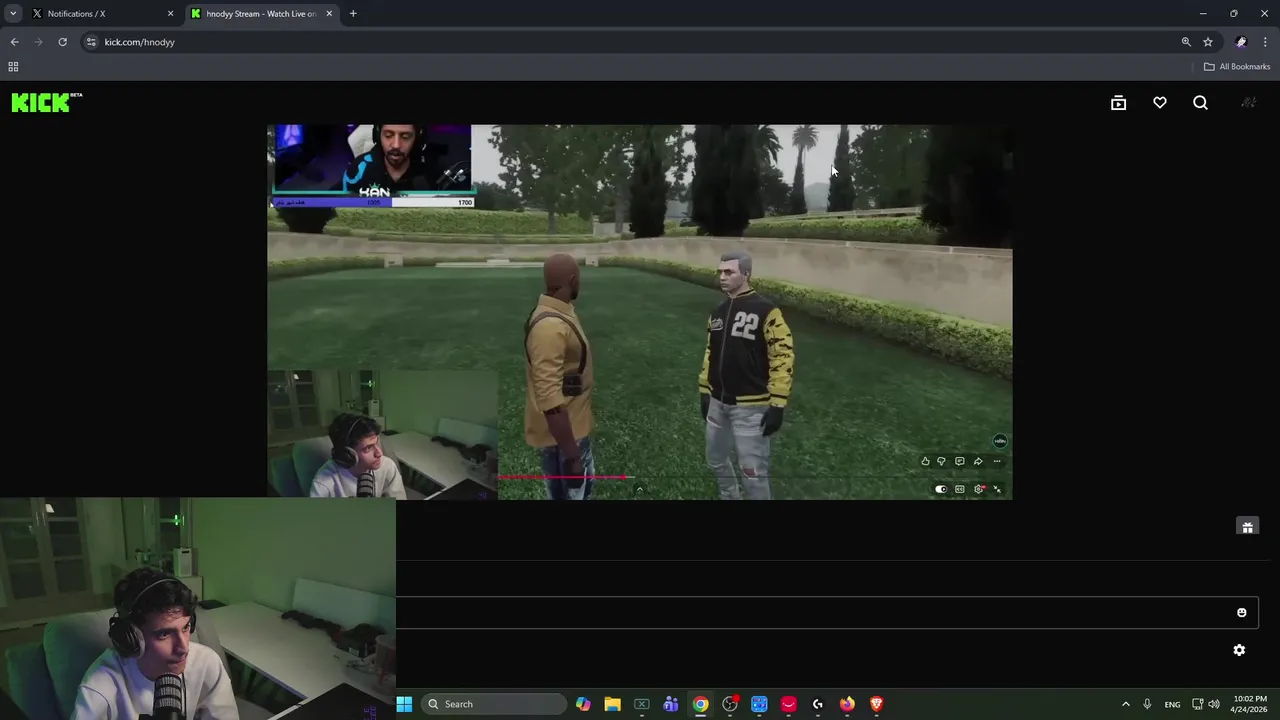This screenshot has height=720, width=1280.
Task: Open the player's three-dot more options
Action: coord(997,461)
